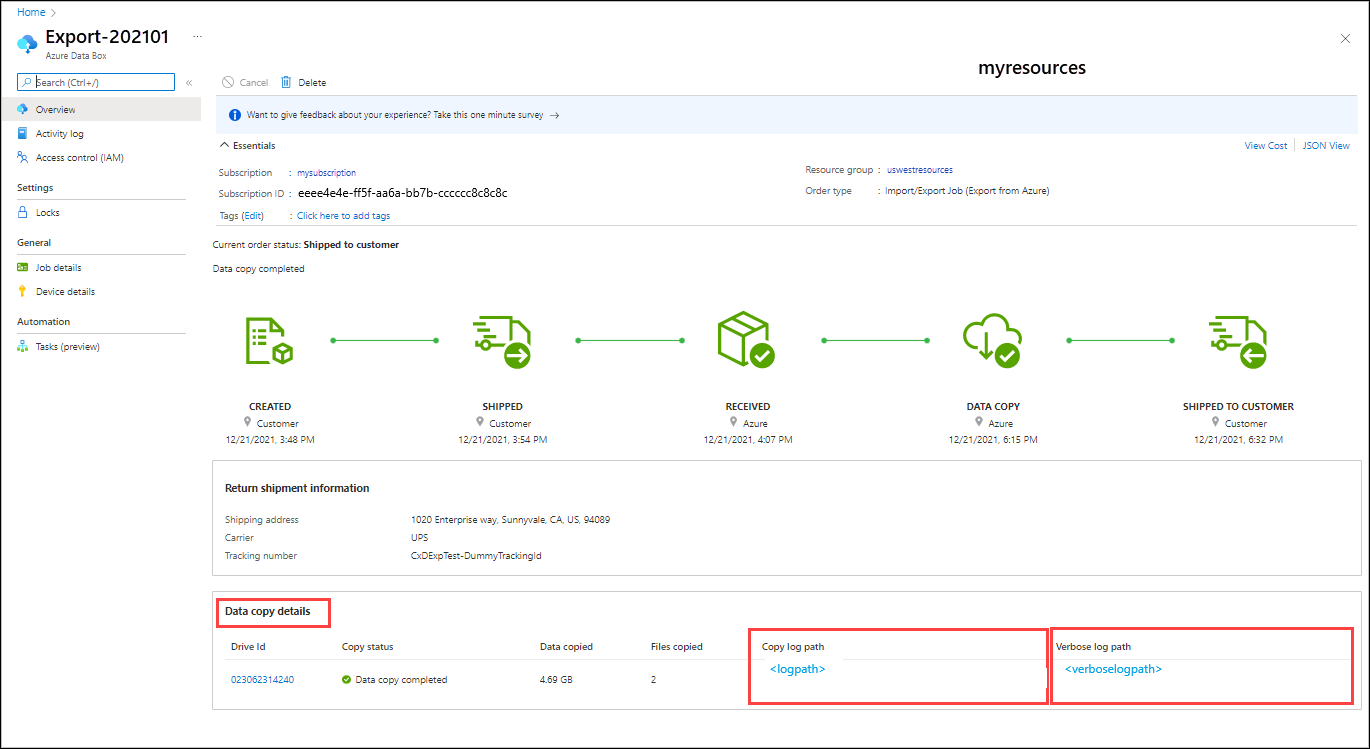The width and height of the screenshot is (1370, 749).
Task: Delete the Export-202101 job
Action: point(303,82)
